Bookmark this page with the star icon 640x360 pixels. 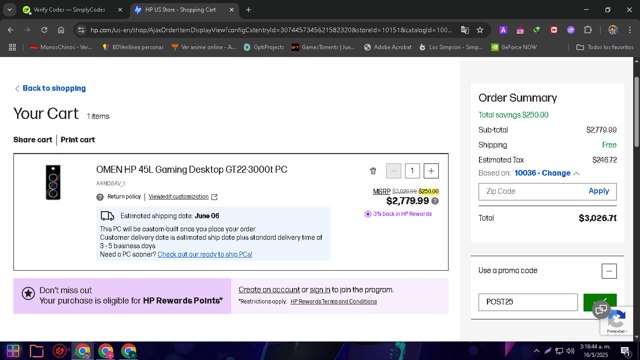480,30
